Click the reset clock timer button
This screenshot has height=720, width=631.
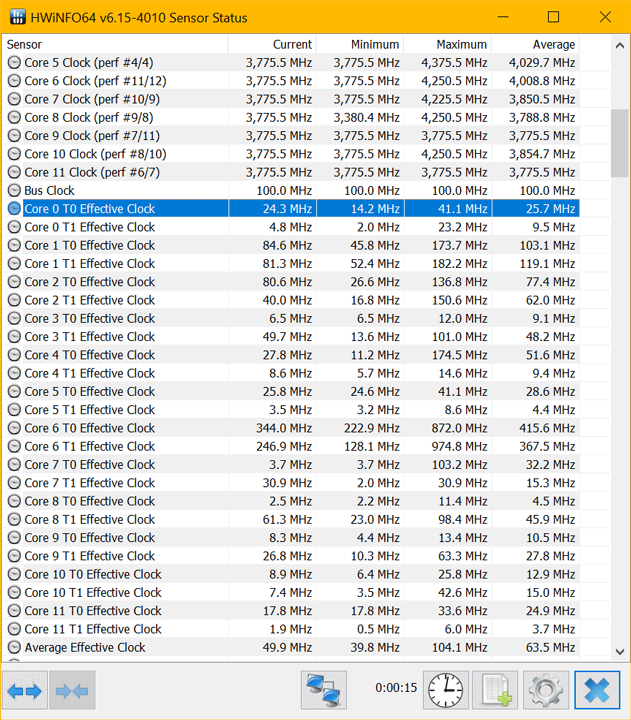point(445,690)
